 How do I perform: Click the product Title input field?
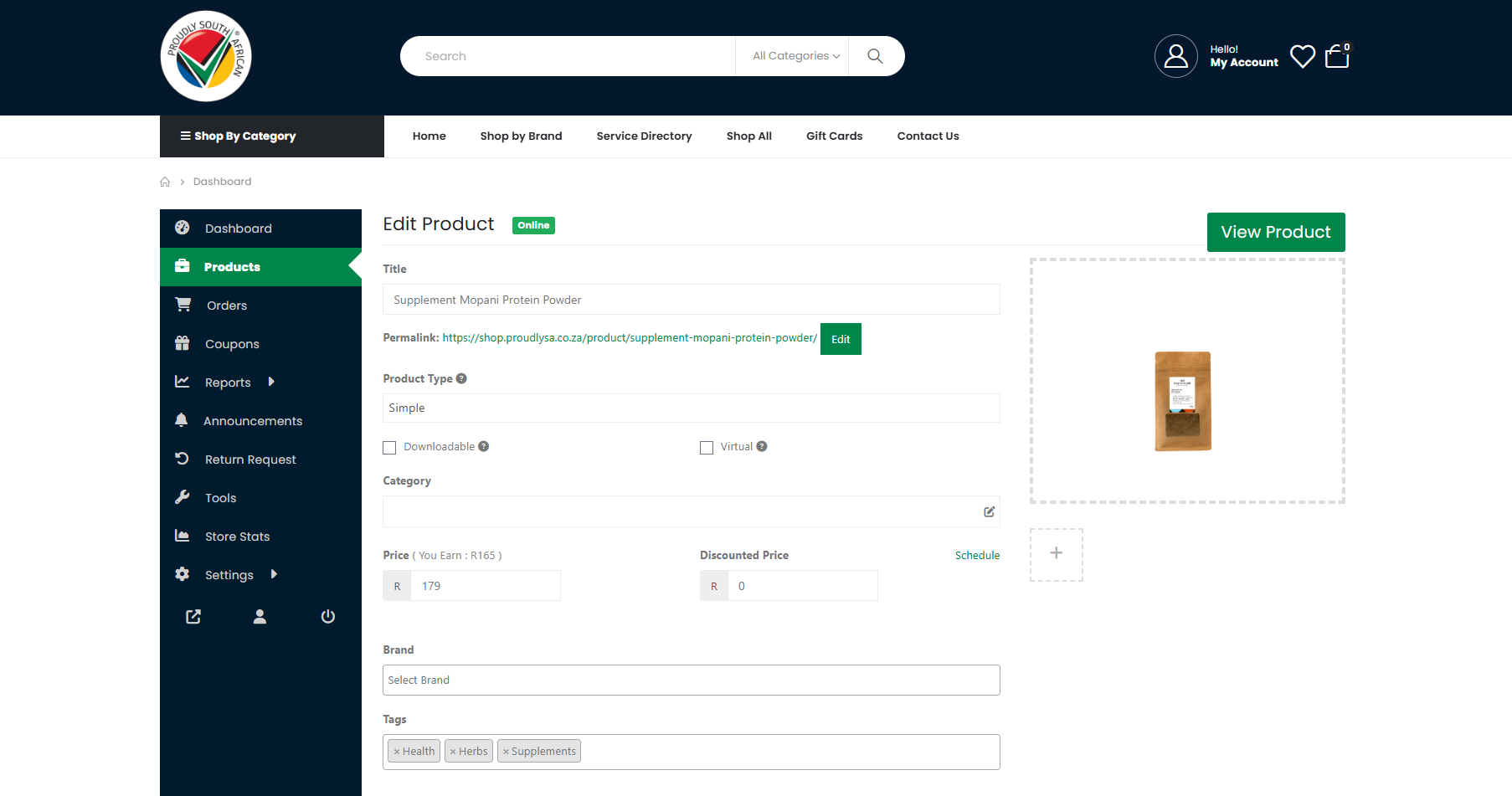[x=691, y=300]
